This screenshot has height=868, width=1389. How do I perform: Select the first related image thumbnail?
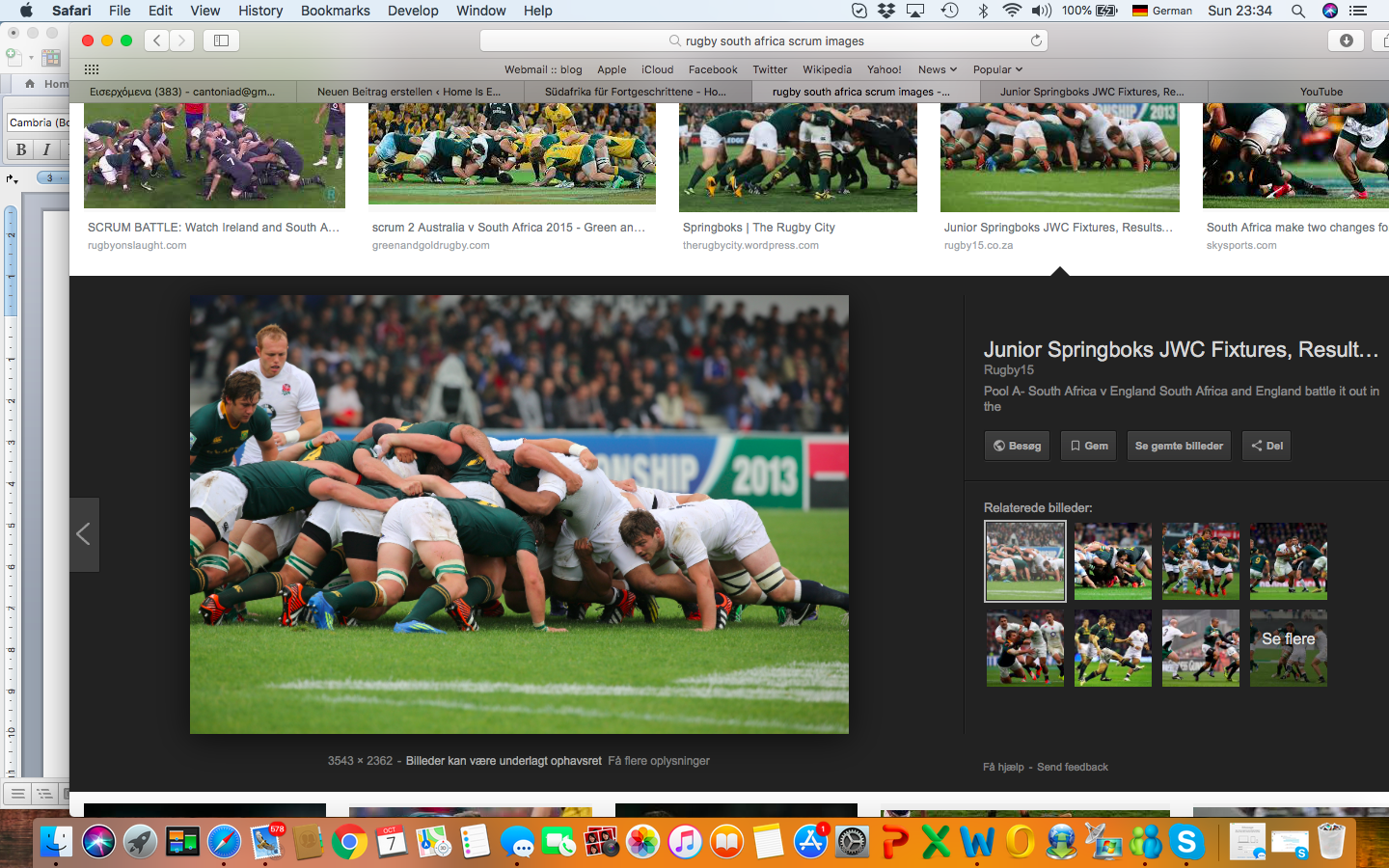pyautogui.click(x=1025, y=561)
